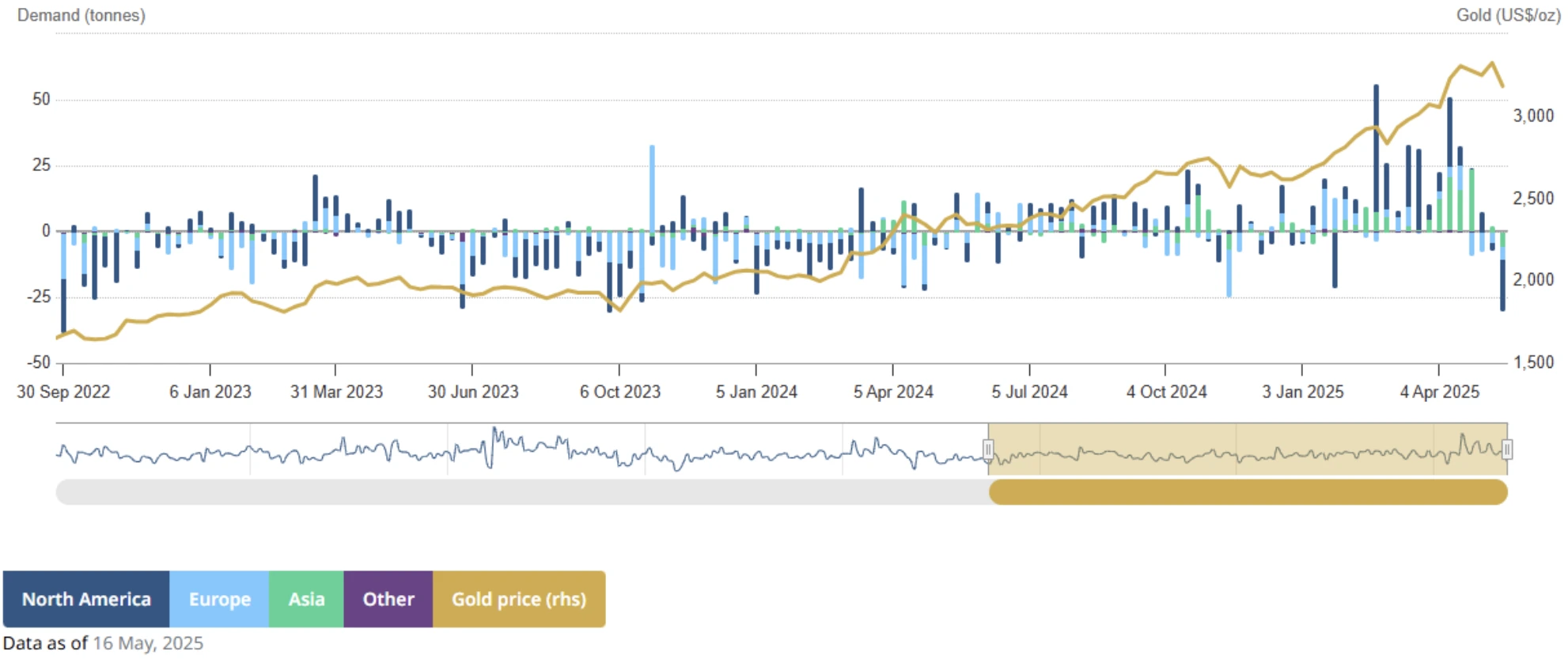The width and height of the screenshot is (1568, 671).
Task: Hide the Europe series via legend
Action: (219, 599)
